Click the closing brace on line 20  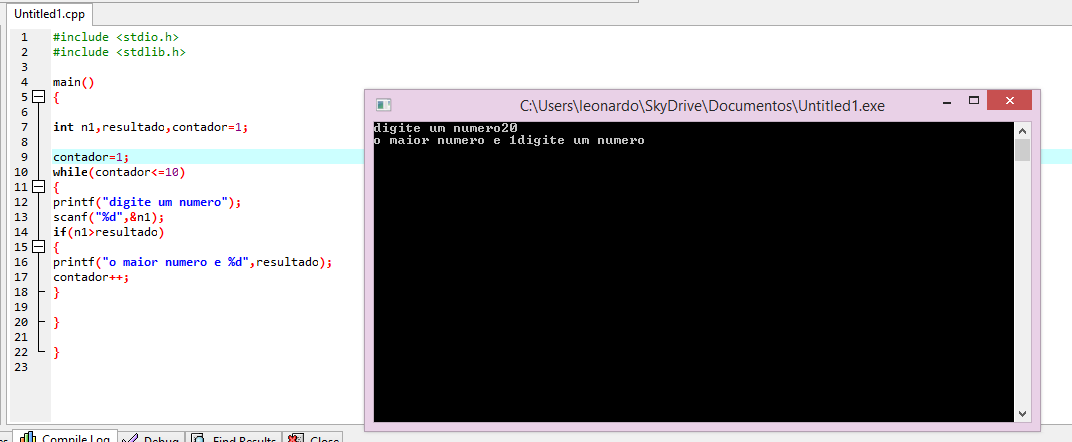(56, 322)
